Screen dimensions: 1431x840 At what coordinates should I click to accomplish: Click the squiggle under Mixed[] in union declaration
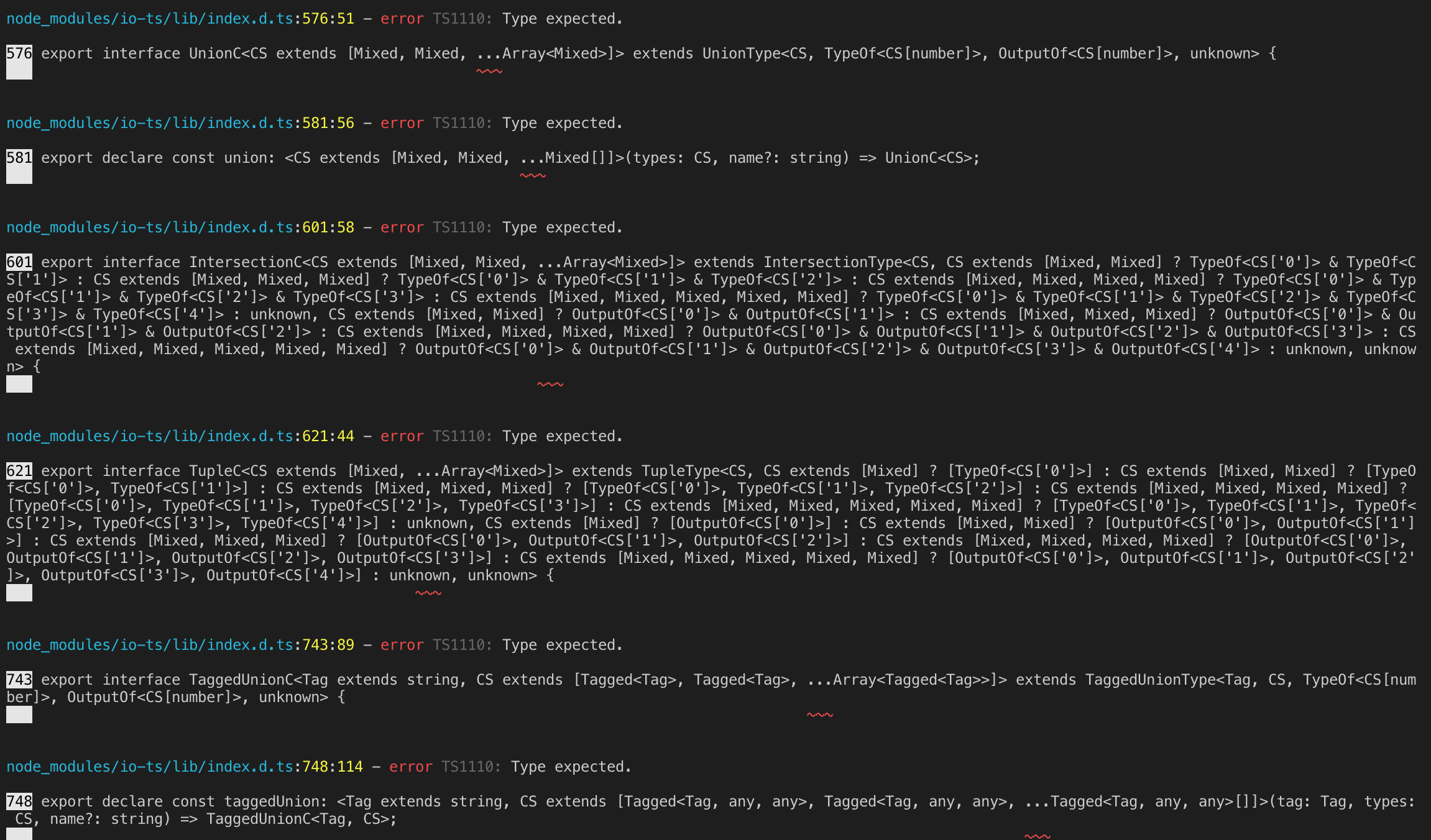pos(533,177)
